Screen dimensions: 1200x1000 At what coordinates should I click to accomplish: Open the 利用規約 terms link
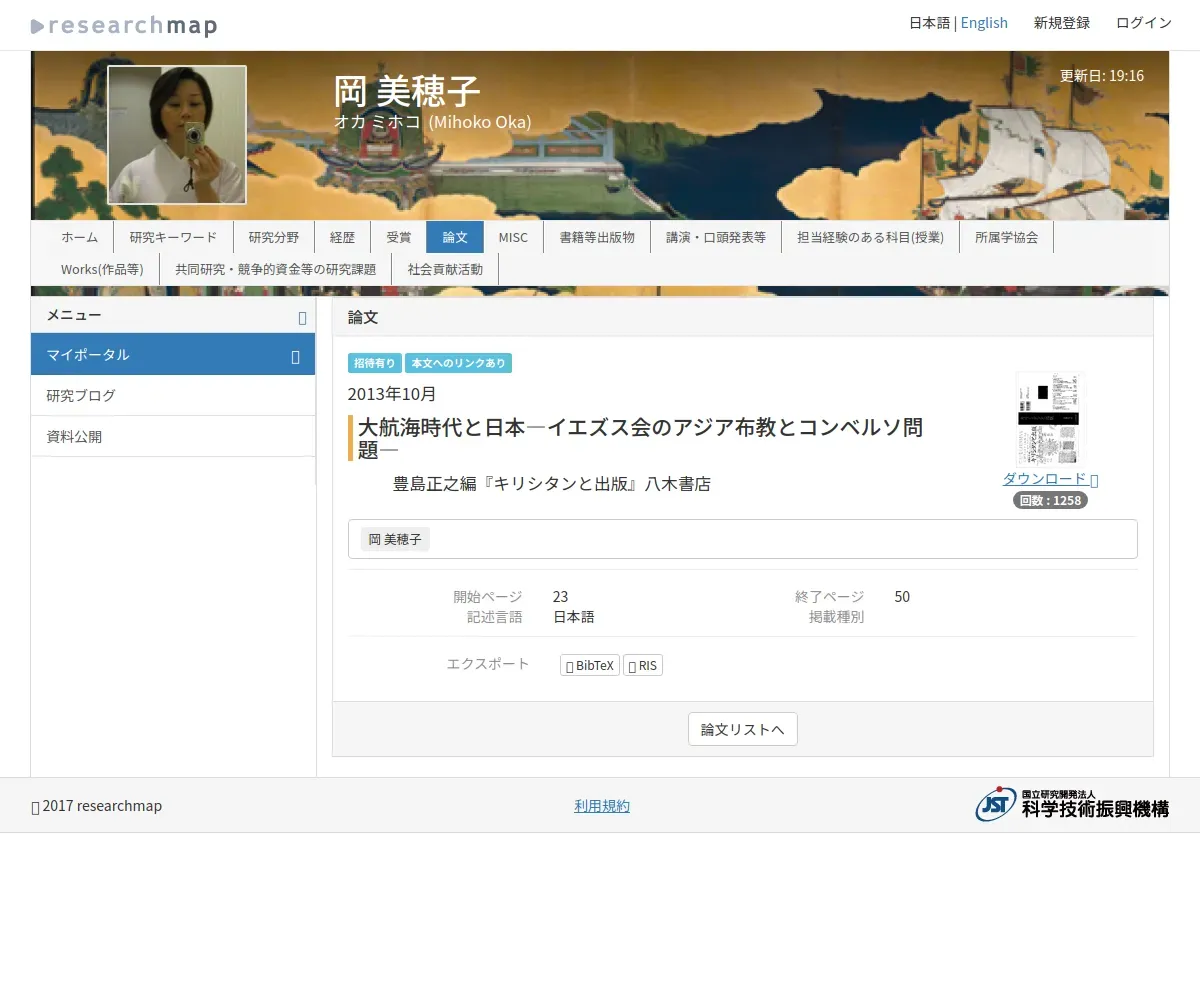click(602, 806)
